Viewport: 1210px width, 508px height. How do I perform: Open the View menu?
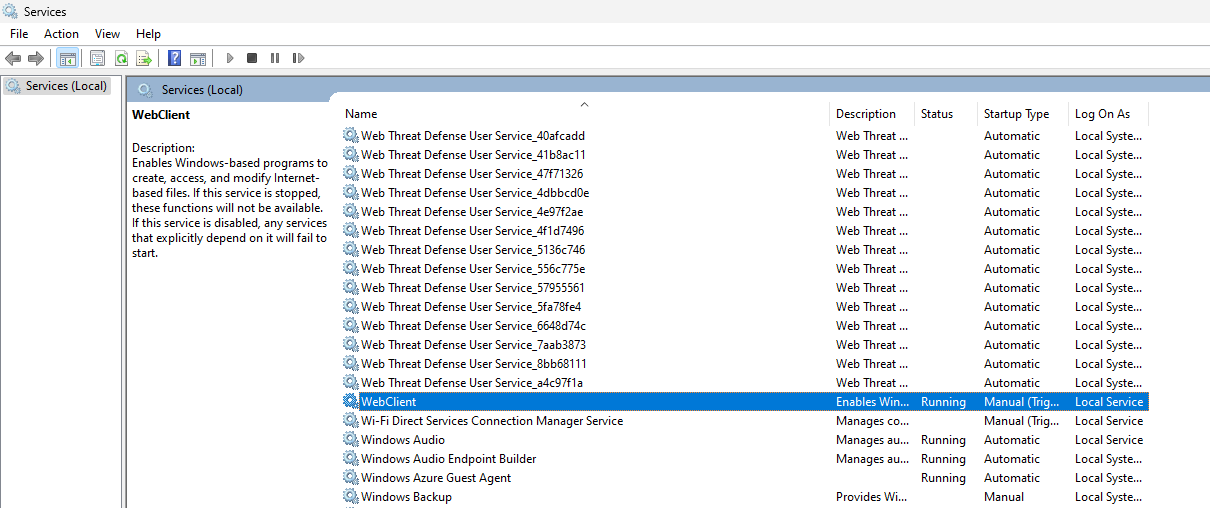[107, 34]
